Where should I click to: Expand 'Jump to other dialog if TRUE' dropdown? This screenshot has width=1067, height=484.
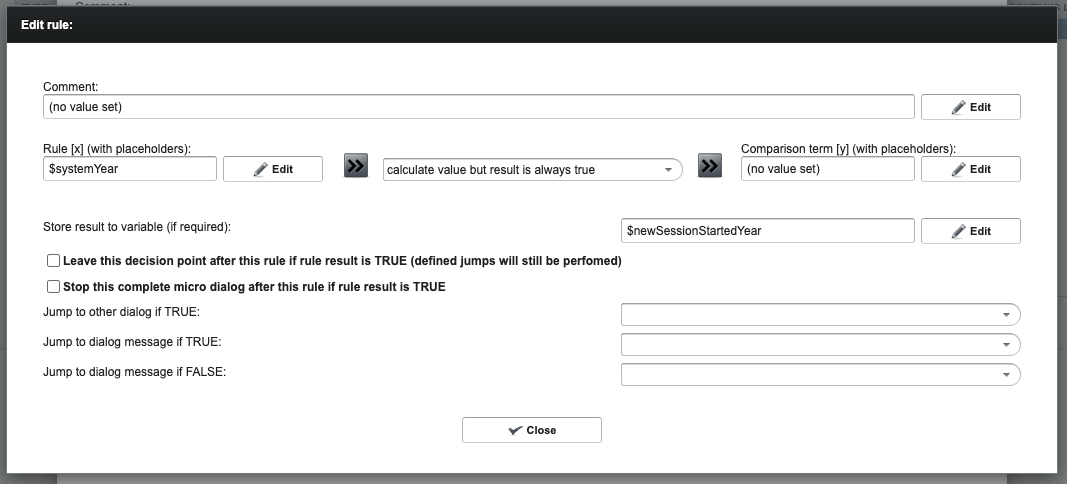click(820, 314)
